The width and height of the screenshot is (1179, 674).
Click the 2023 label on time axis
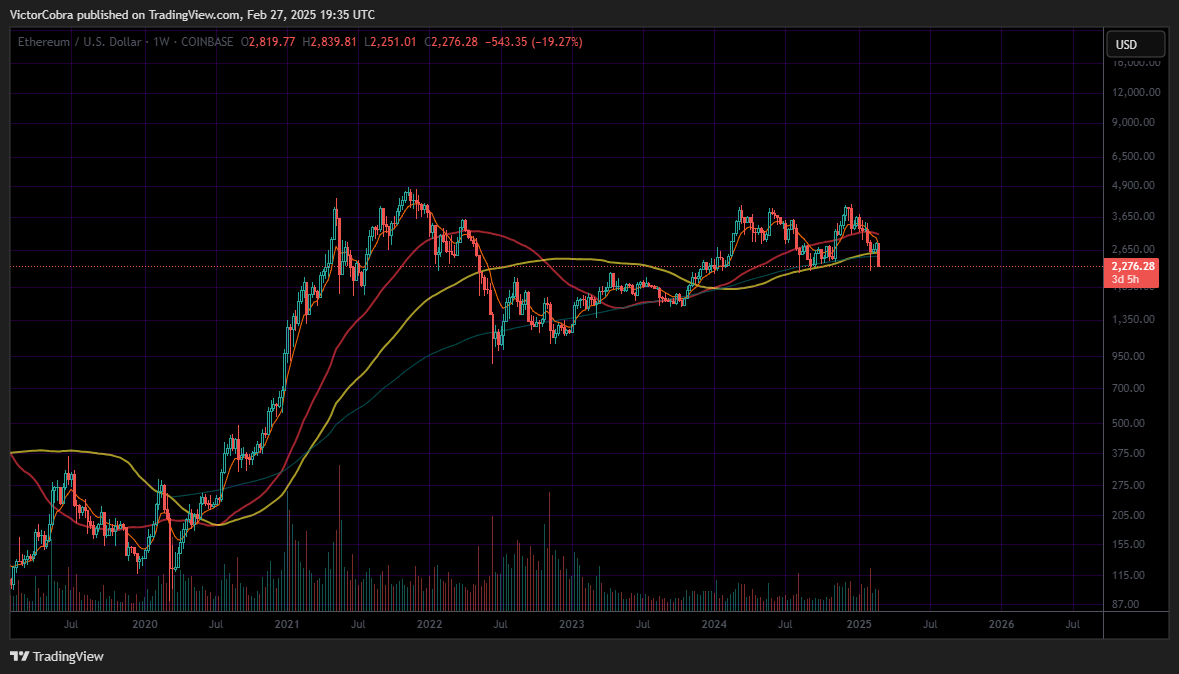571,624
